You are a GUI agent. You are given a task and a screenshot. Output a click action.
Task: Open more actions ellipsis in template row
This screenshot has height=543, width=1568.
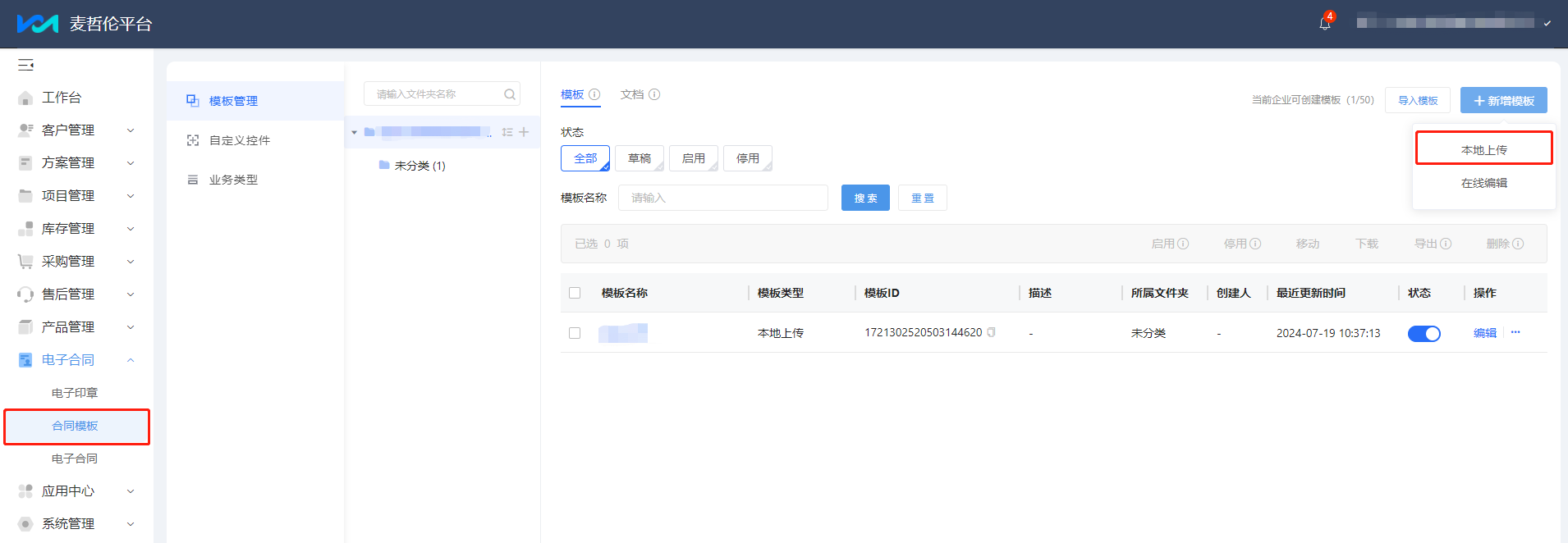coord(1515,332)
